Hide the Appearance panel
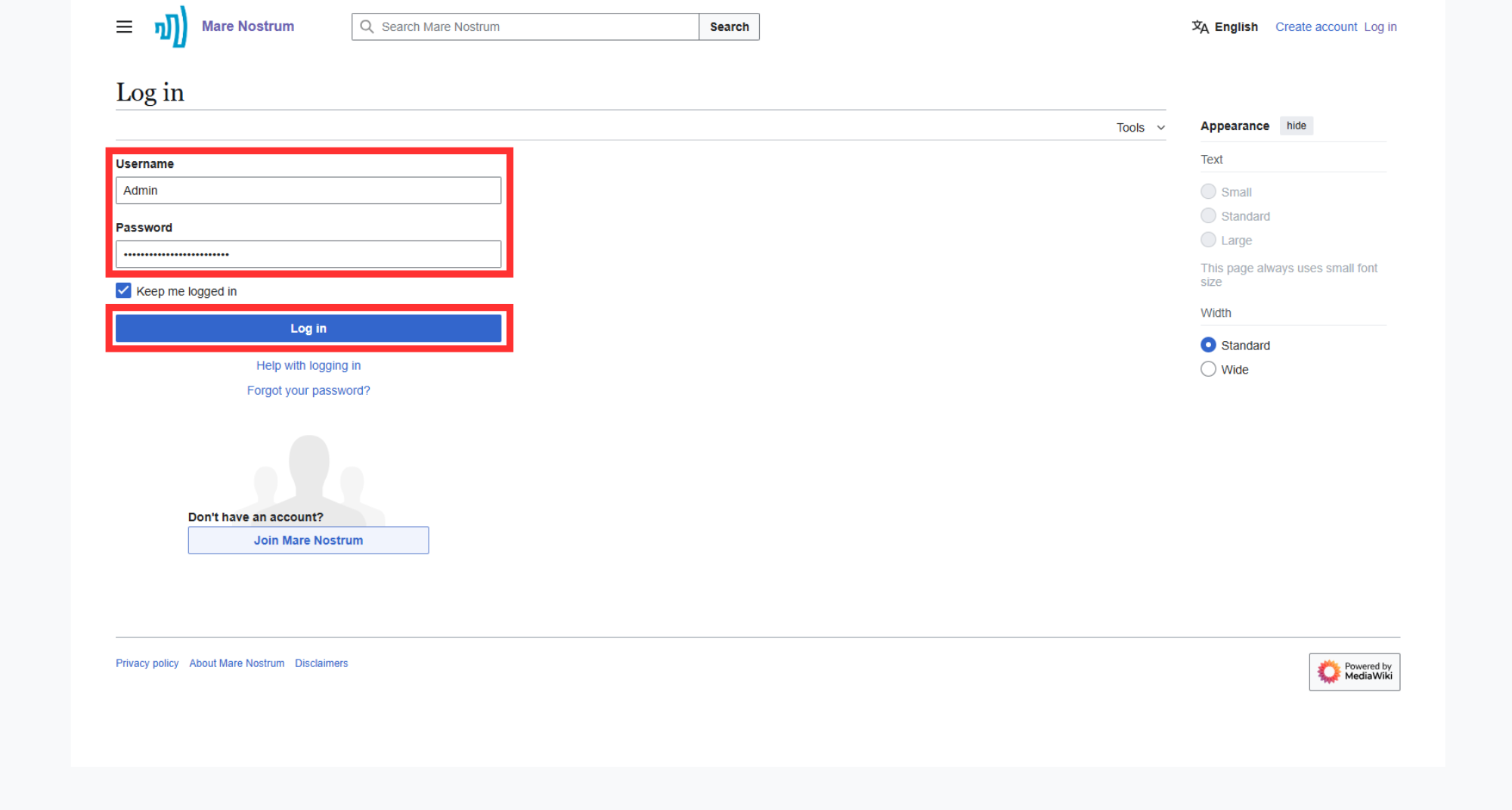This screenshot has width=1512, height=810. tap(1296, 126)
